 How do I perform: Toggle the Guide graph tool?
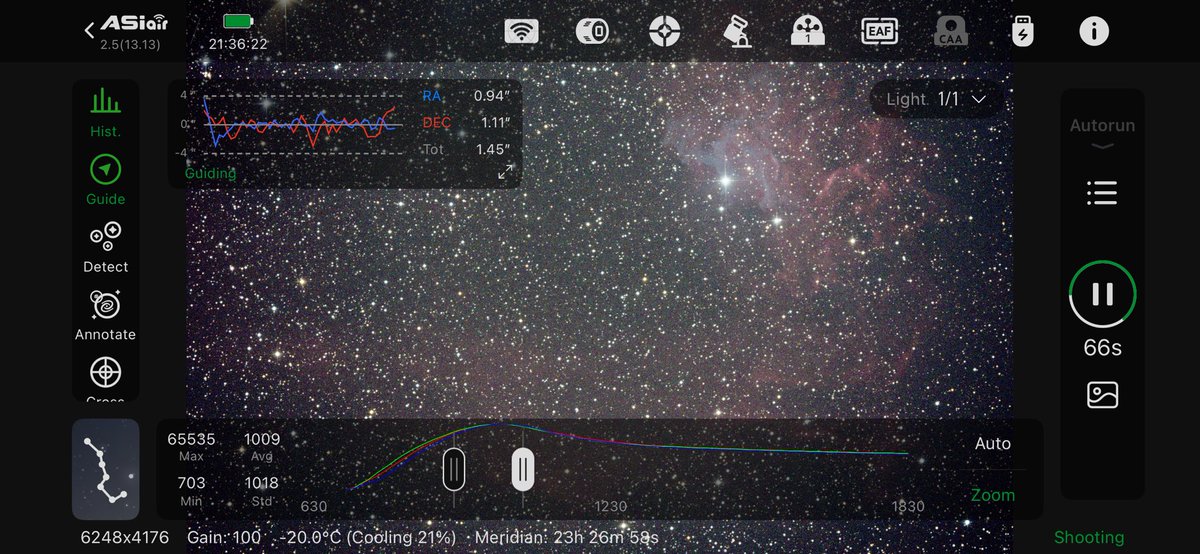click(105, 179)
